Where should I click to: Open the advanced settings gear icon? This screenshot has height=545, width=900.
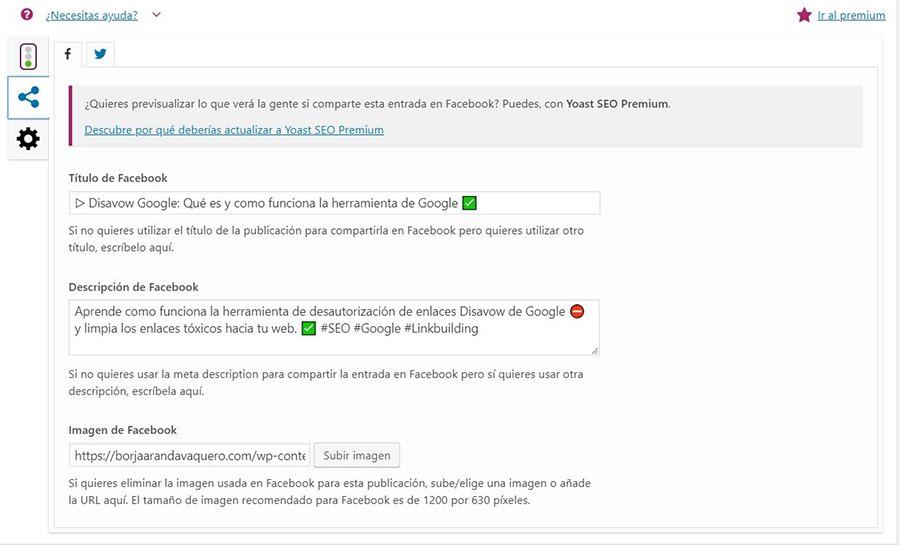click(28, 139)
